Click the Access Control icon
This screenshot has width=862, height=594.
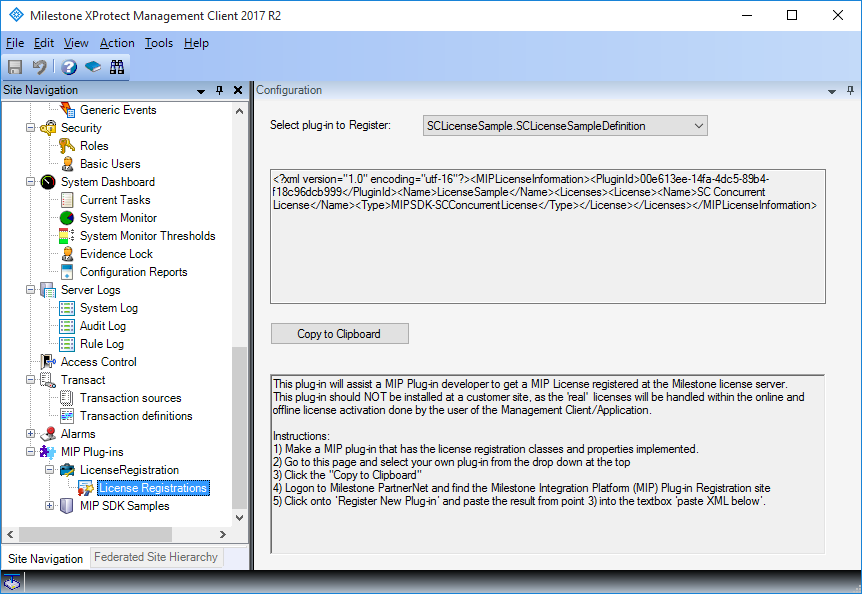(x=48, y=362)
